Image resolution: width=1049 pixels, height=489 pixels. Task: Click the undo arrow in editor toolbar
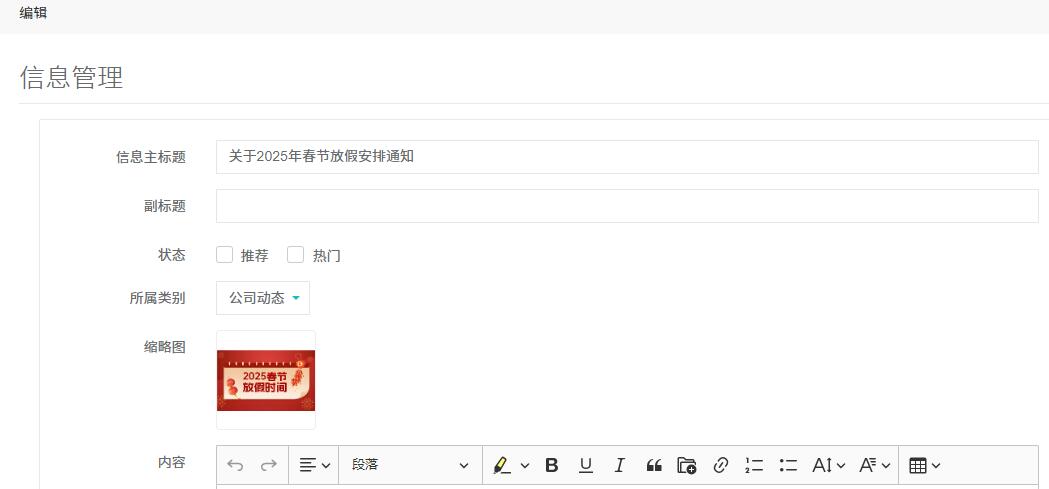tap(236, 465)
